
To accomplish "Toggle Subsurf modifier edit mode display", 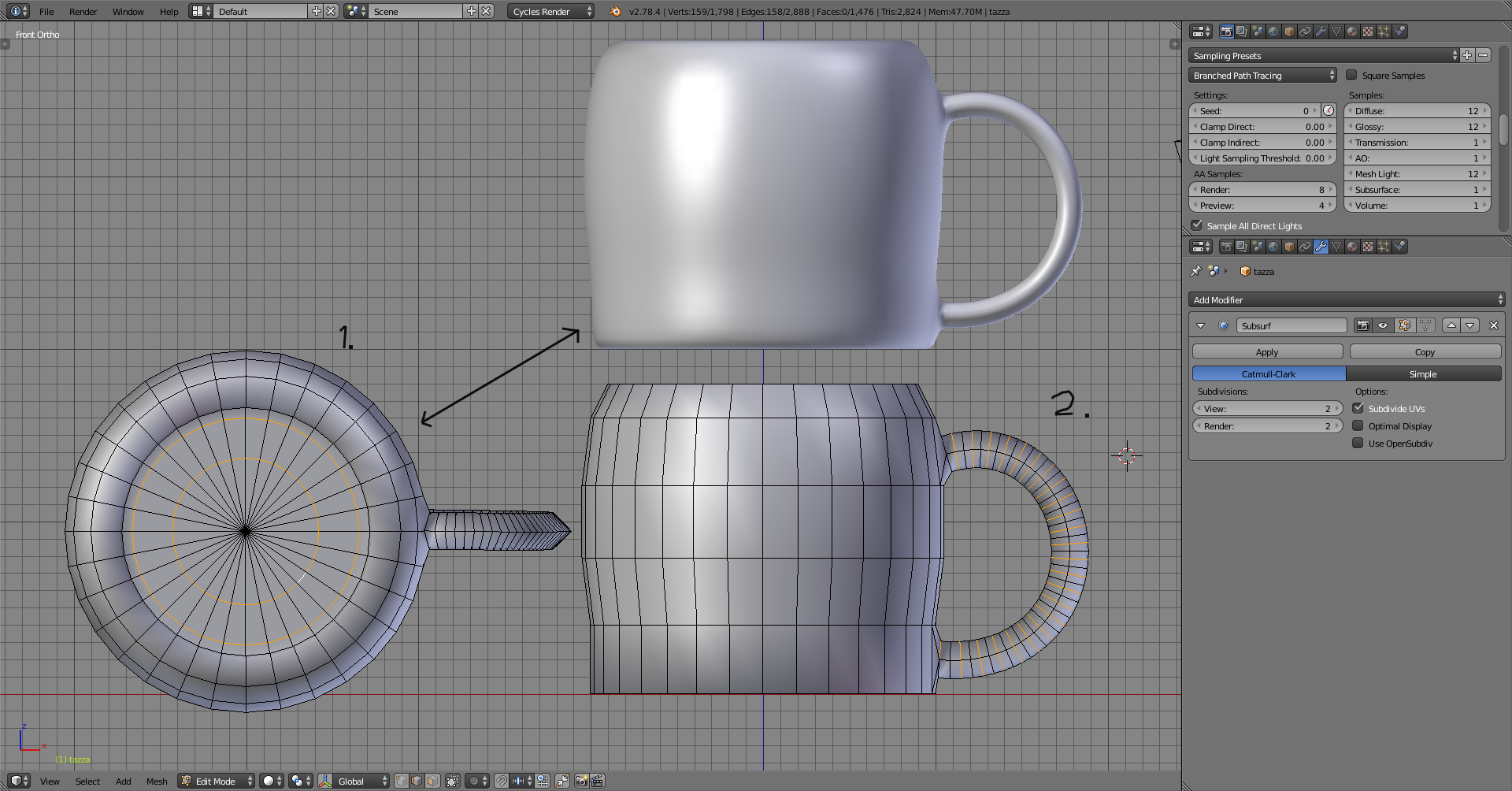I will pos(1404,325).
